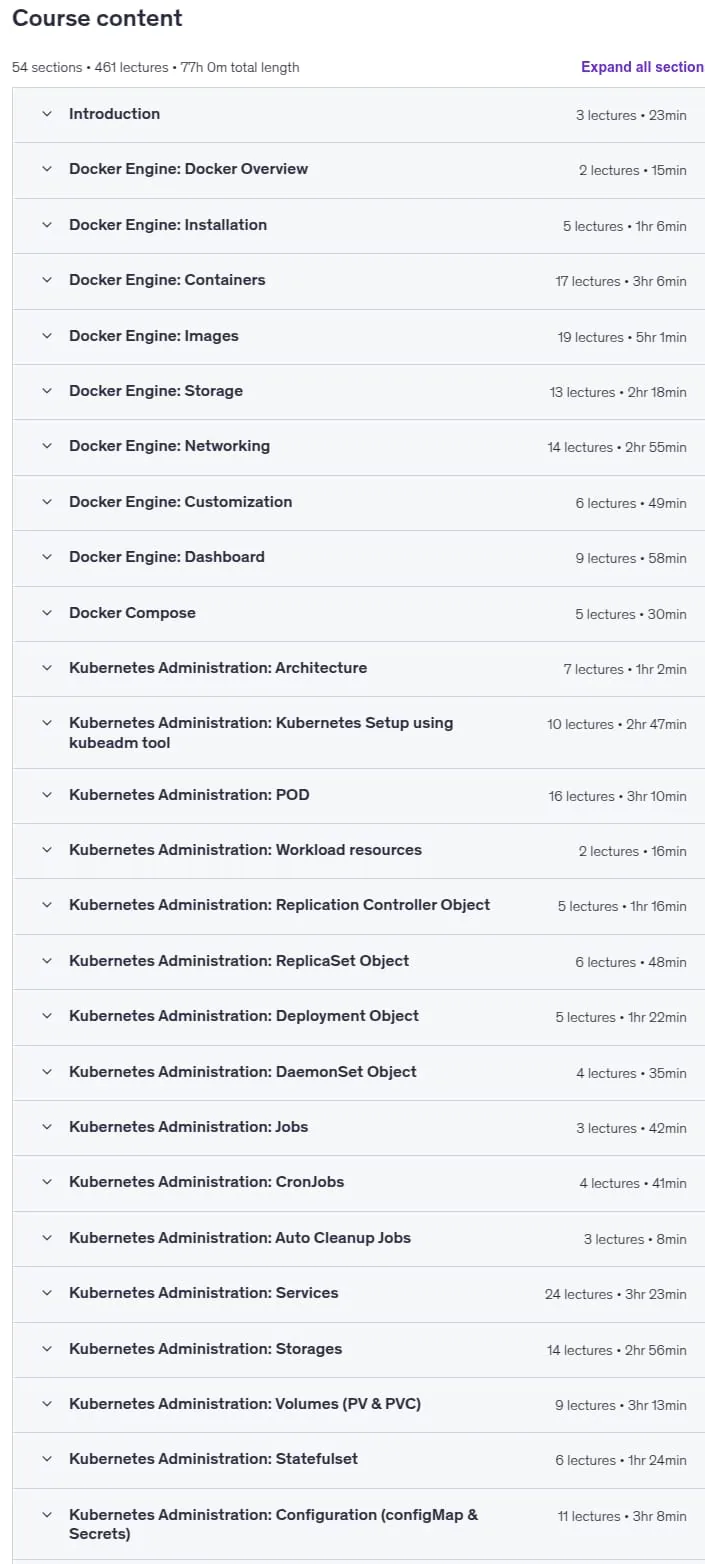The height and width of the screenshot is (1564, 705).
Task: Click Kubernetes Administration: Services title
Action: pos(204,1293)
